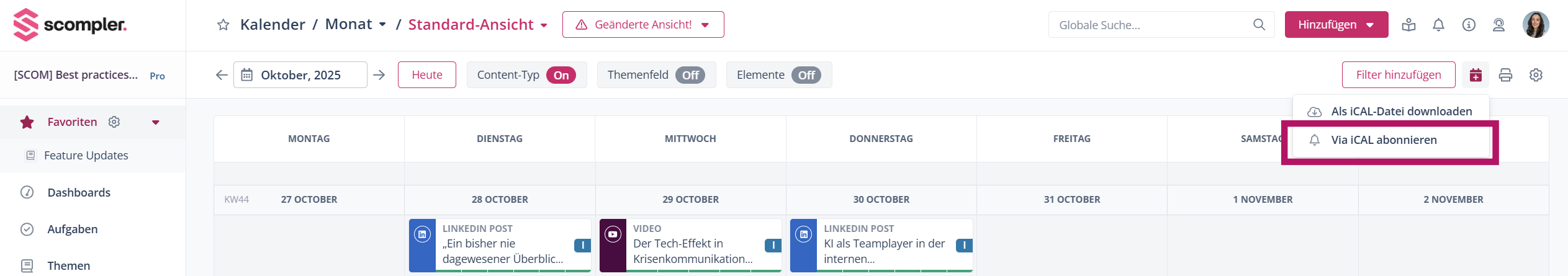Screen dimensions: 1568x276
Task: Open the gift box updates icon
Action: (1408, 25)
